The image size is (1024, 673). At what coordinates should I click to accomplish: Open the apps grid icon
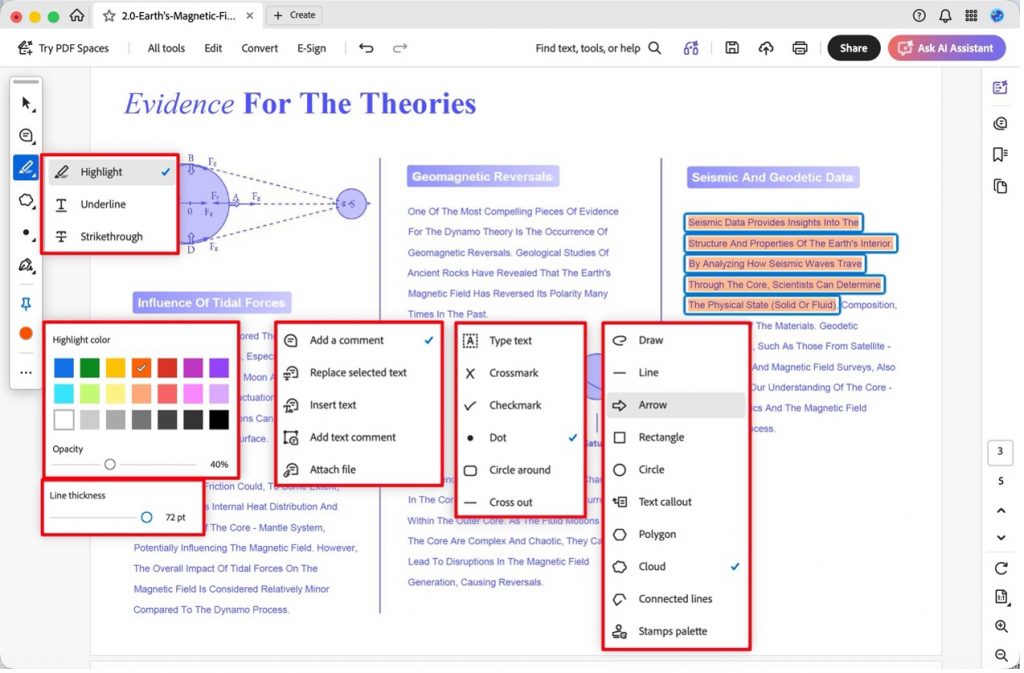click(971, 16)
